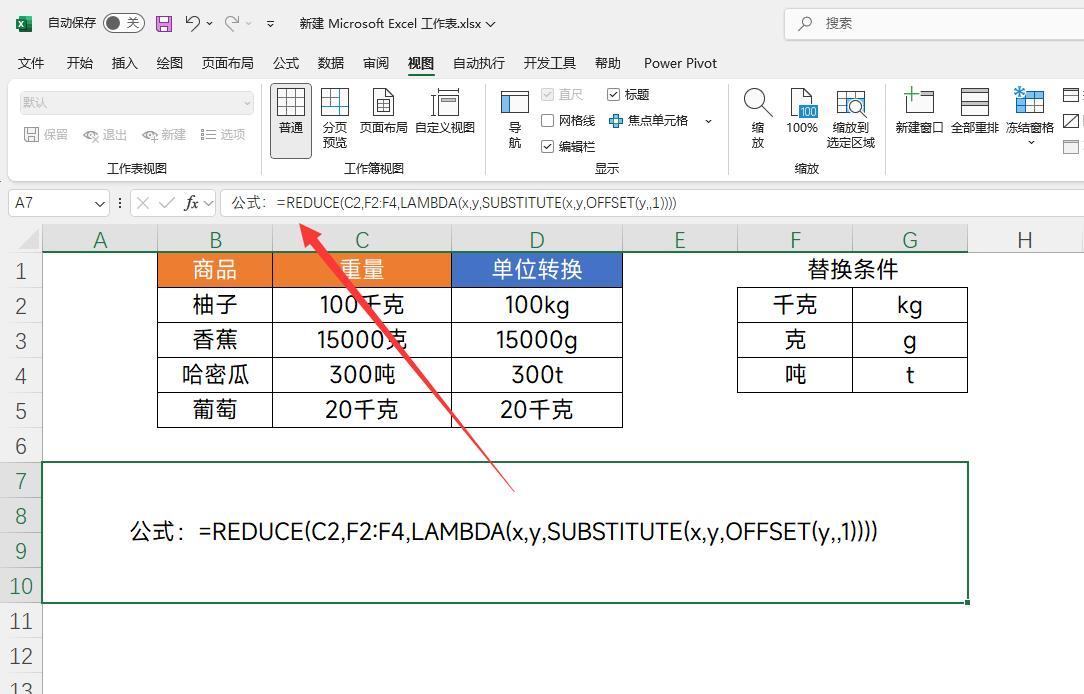This screenshot has height=694, width=1084.
Task: Click the 选项 sheet view button
Action: tap(223, 135)
